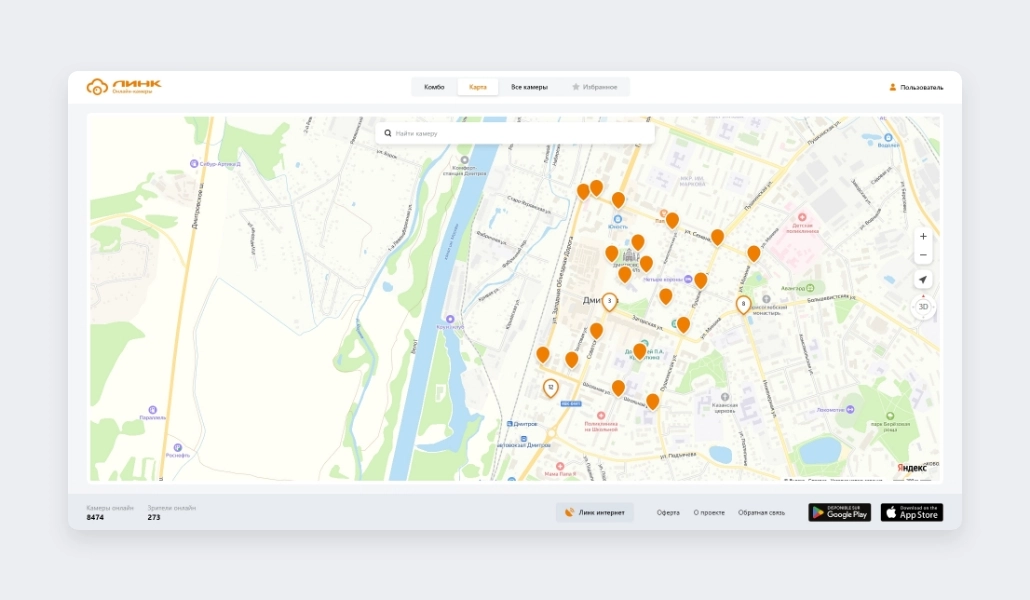Viewport: 1030px width, 600px height.
Task: Open the cluster marker with 8 cameras
Action: point(743,304)
